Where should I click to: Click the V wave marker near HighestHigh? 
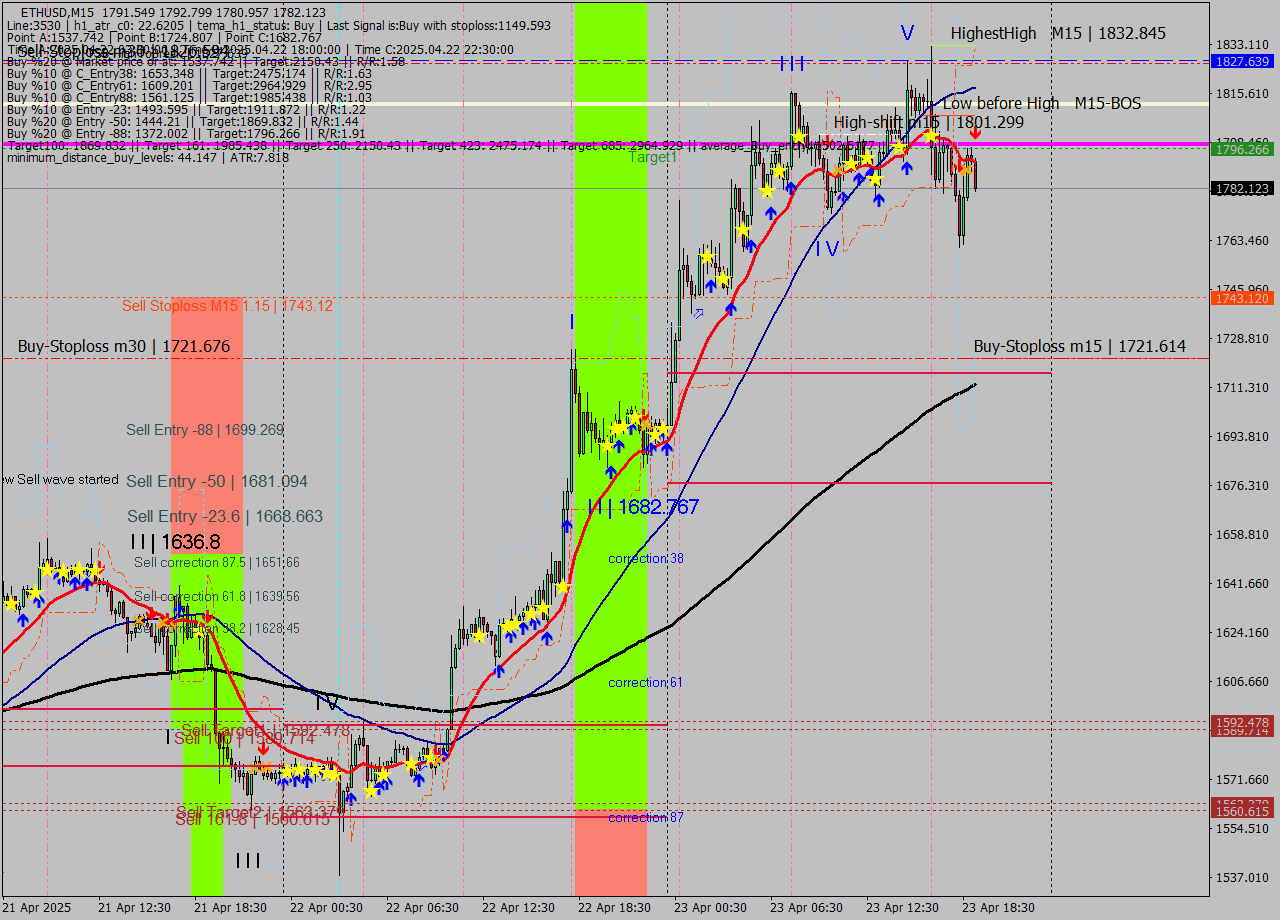point(906,33)
